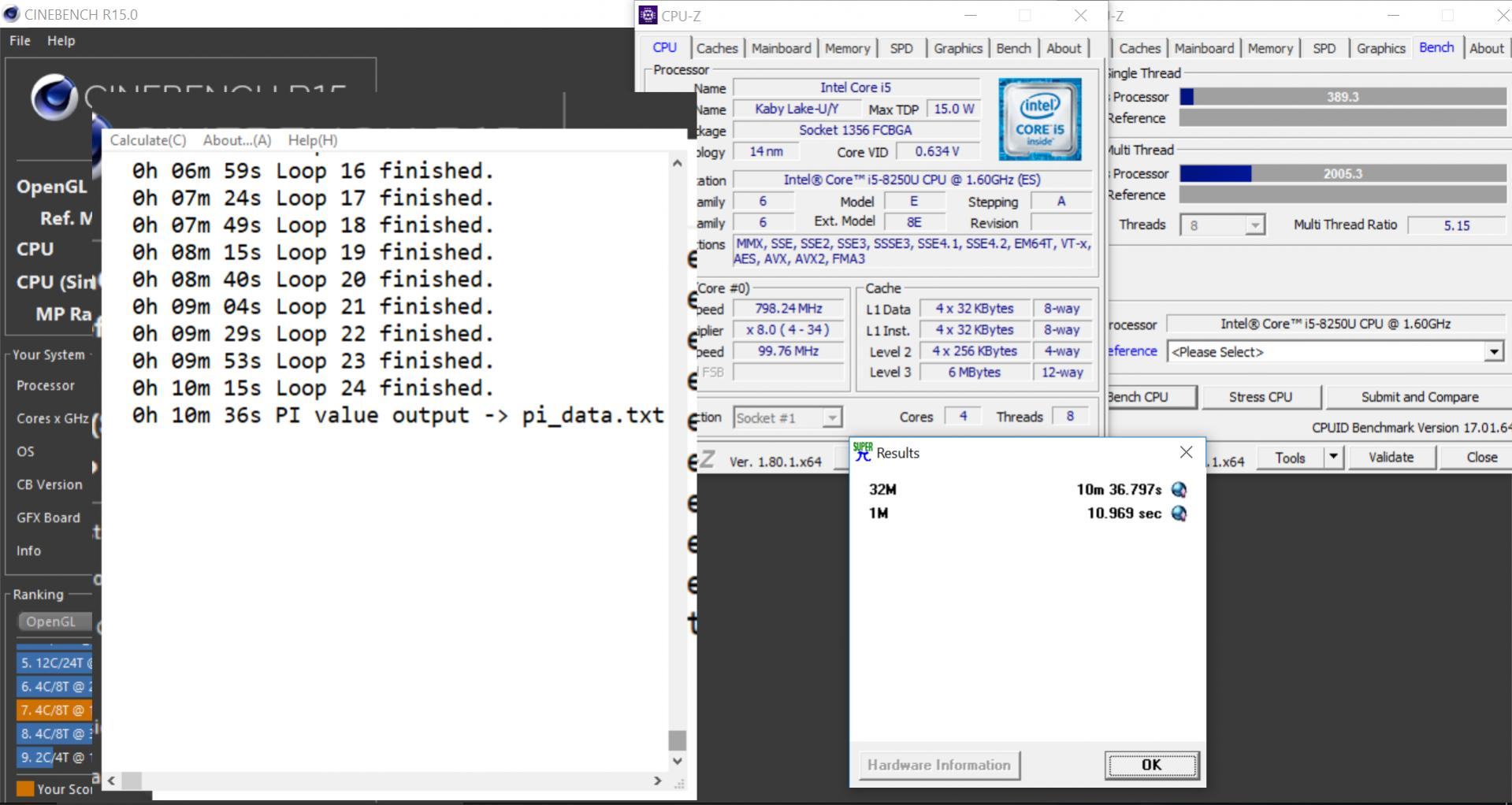Open Mainboard tab in front CPU-Z window
Image resolution: width=1512 pixels, height=805 pixels.
pos(781,48)
